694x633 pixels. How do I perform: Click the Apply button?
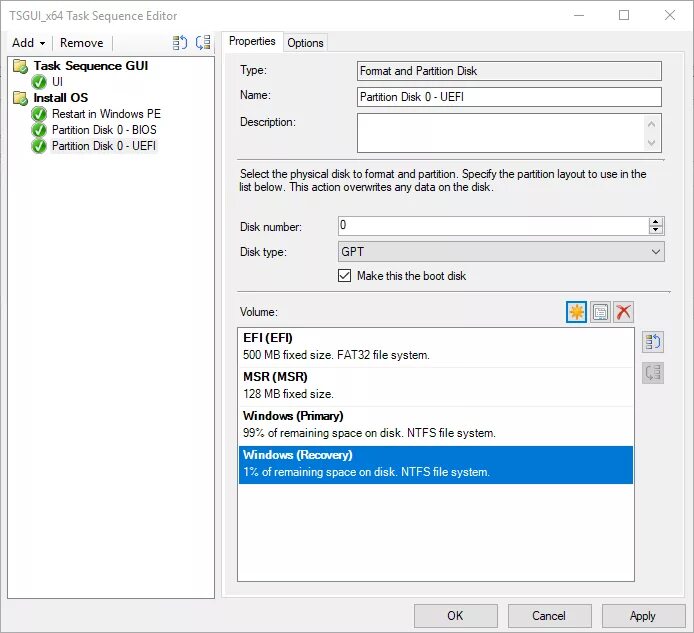[643, 616]
